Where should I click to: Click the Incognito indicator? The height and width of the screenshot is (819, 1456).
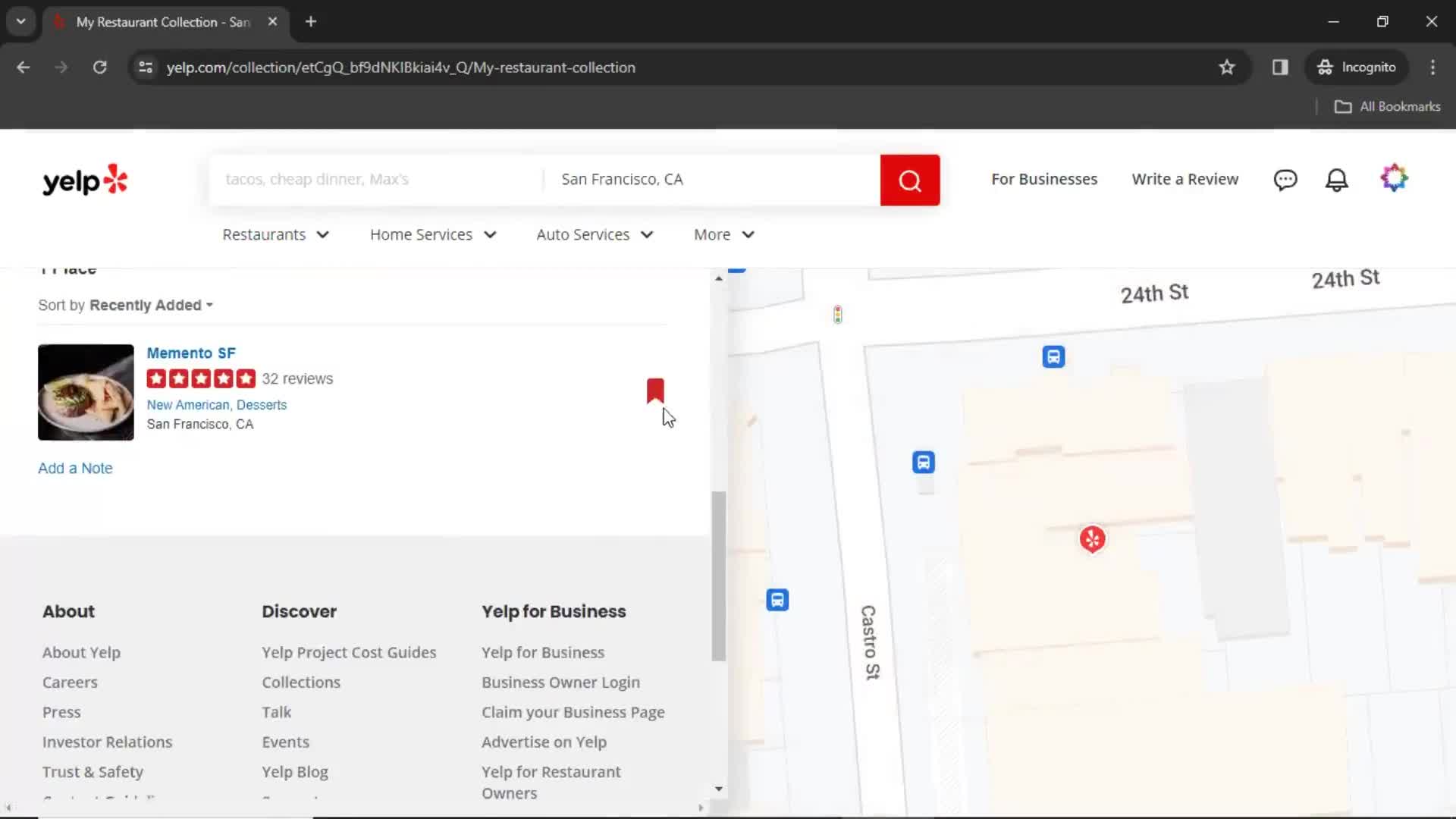(x=1357, y=67)
